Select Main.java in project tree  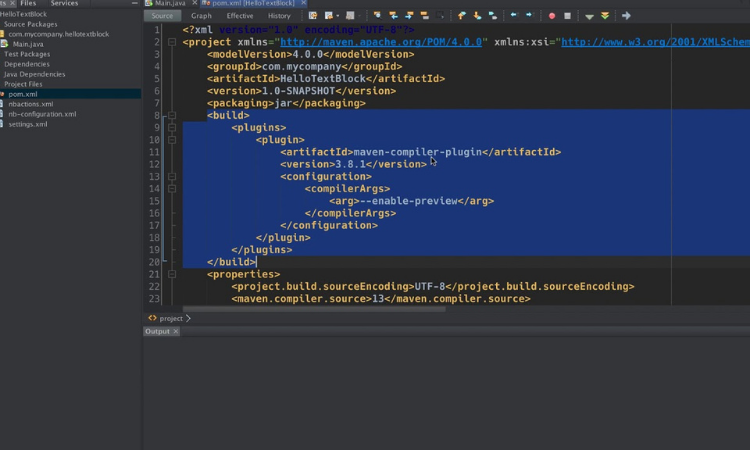pos(28,44)
